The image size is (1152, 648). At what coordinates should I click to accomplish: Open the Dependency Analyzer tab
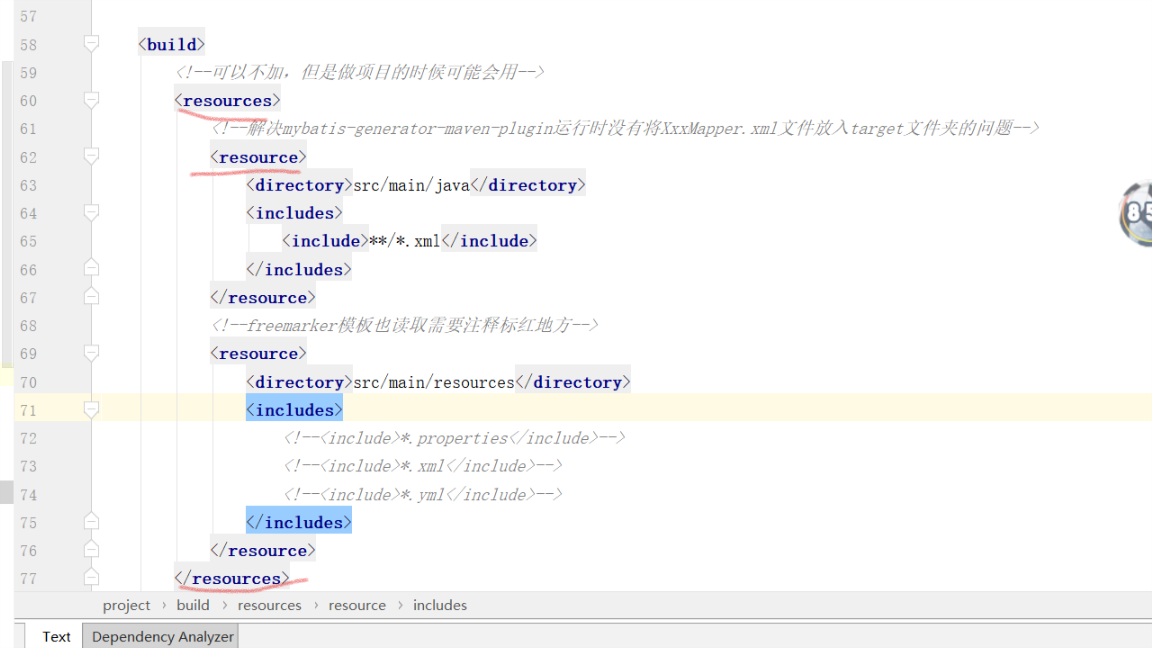click(162, 636)
